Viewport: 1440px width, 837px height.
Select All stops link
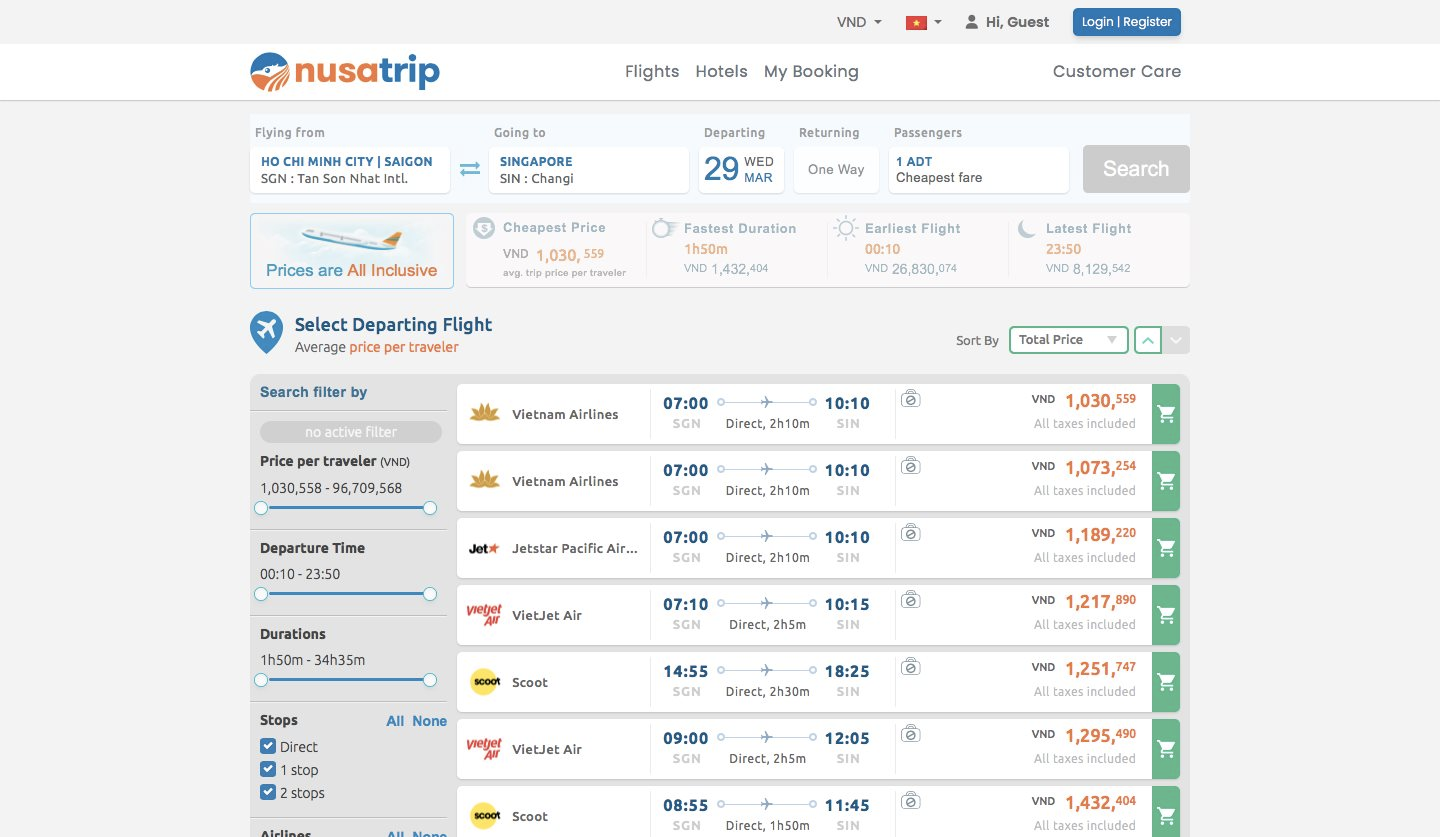[395, 721]
